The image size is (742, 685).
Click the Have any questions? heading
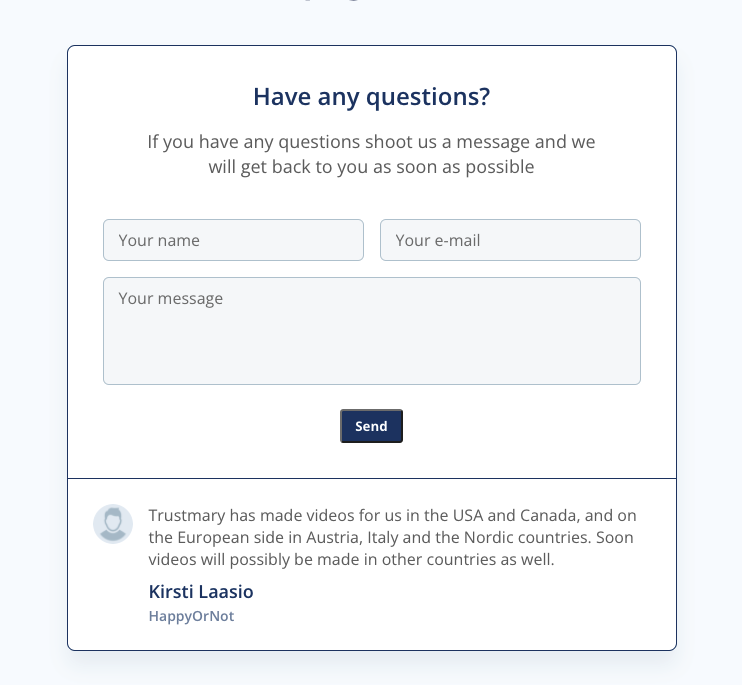(371, 97)
